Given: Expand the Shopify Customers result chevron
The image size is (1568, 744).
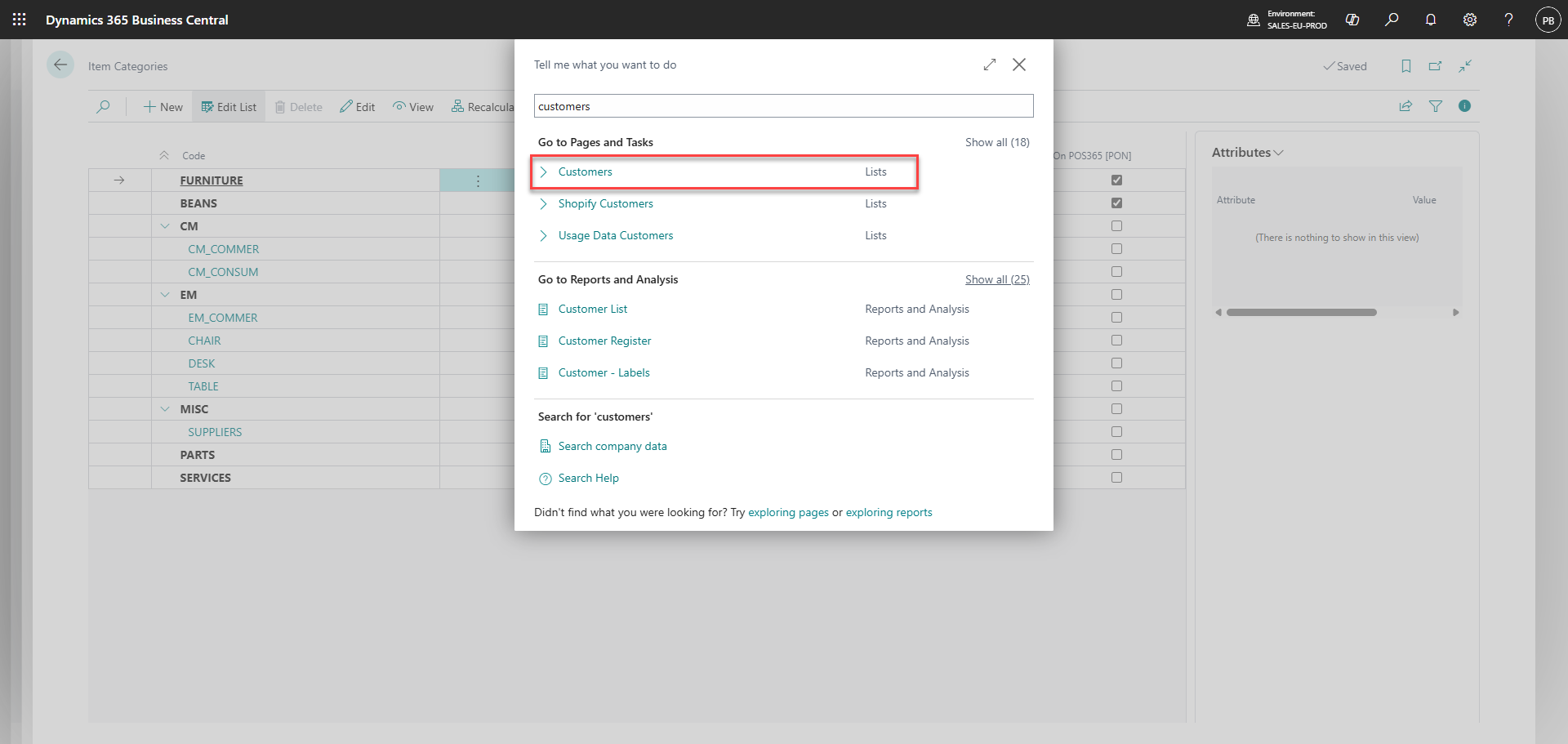Looking at the screenshot, I should coord(543,204).
